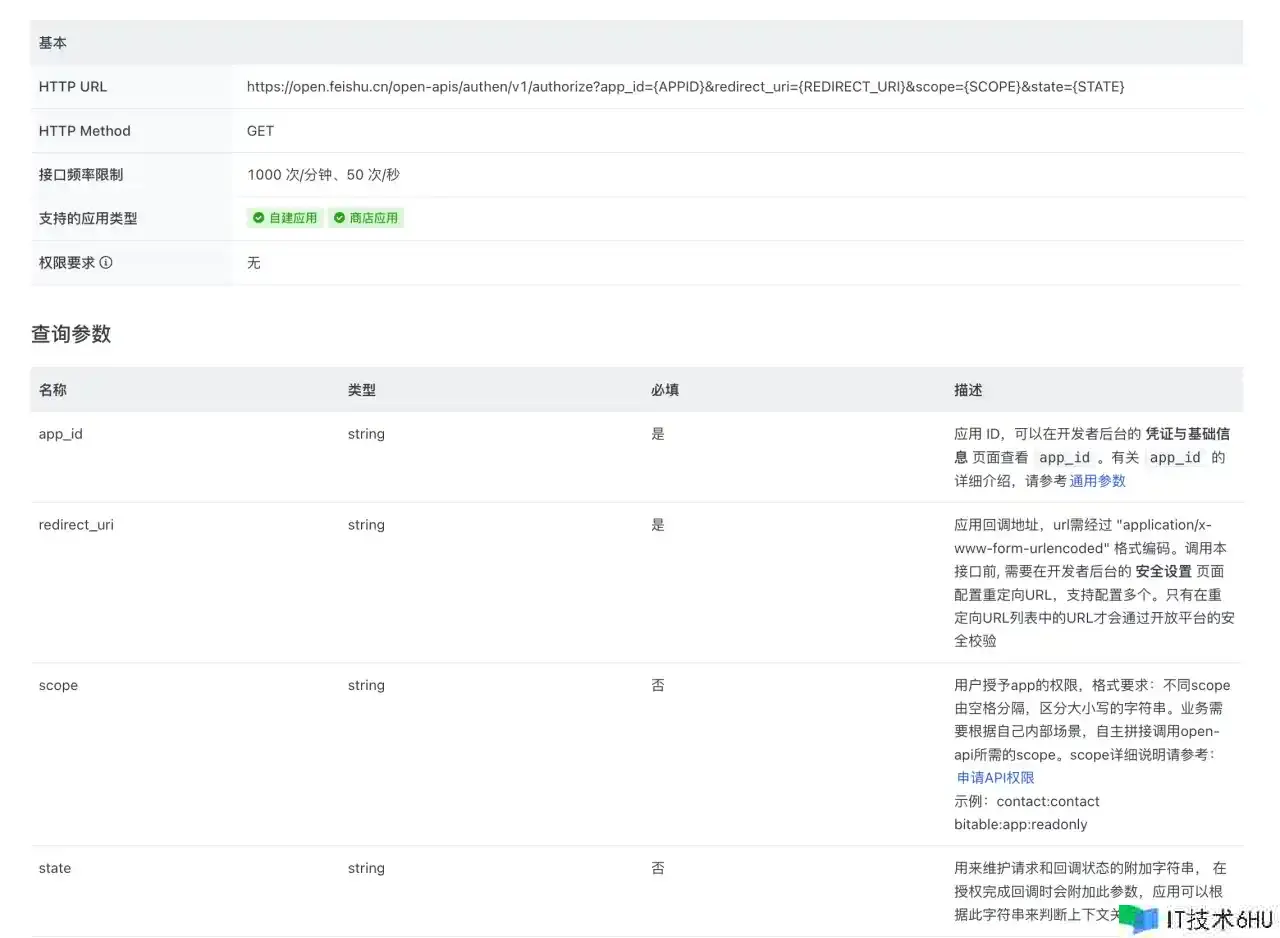Select the state parameter name cell
The height and width of the screenshot is (938, 1280).
click(x=55, y=868)
